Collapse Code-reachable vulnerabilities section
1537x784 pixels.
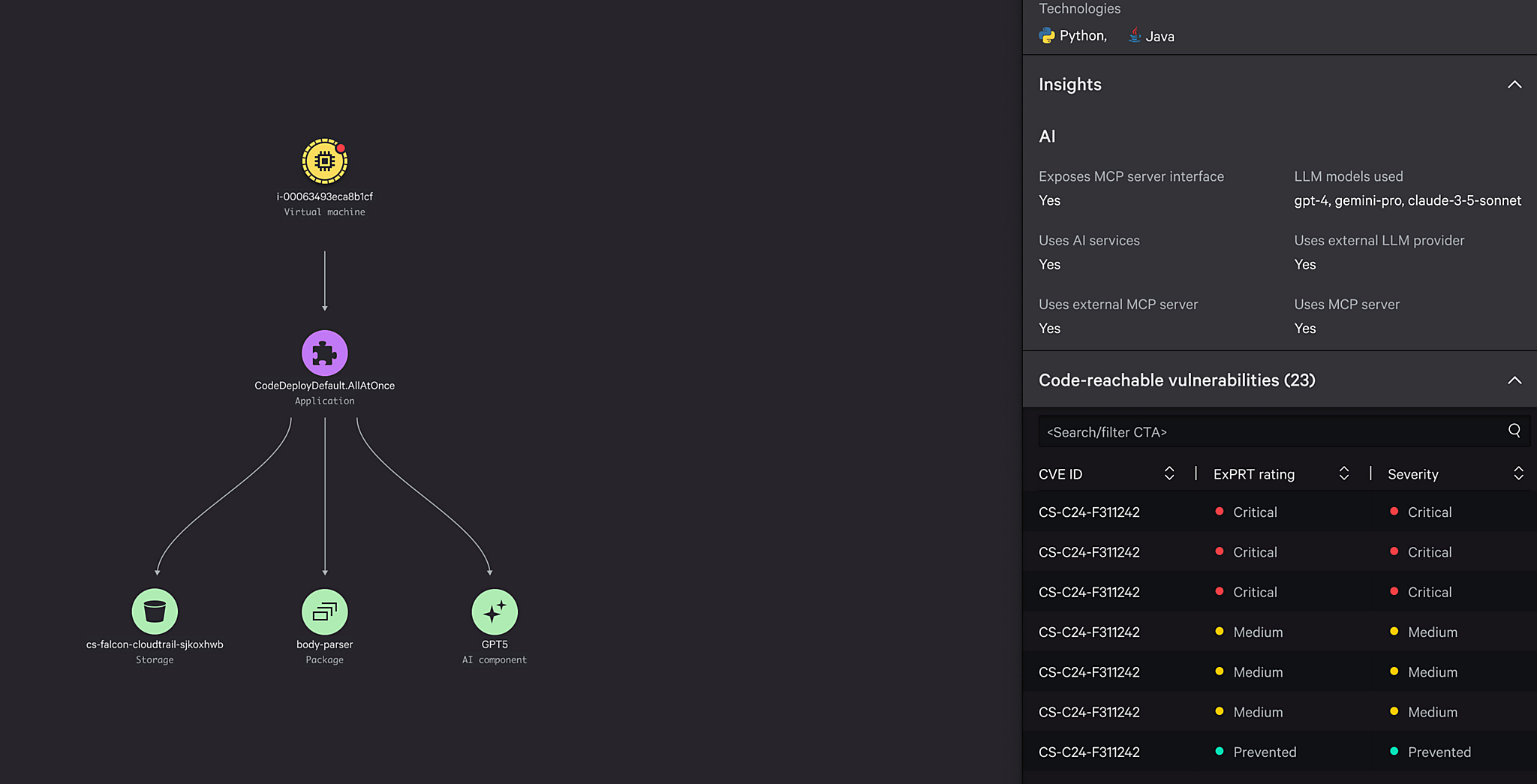1514,380
